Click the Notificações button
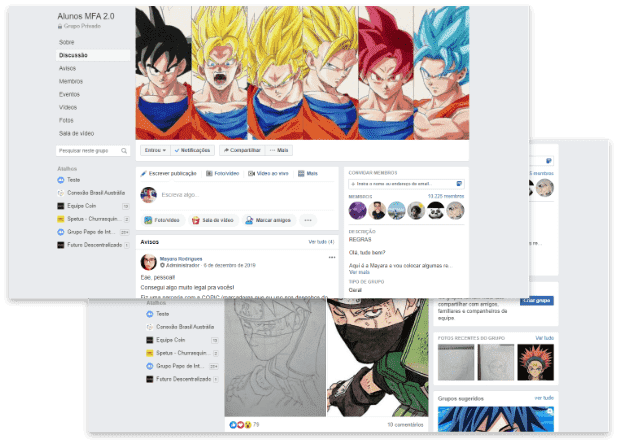618x444 pixels. 192,150
